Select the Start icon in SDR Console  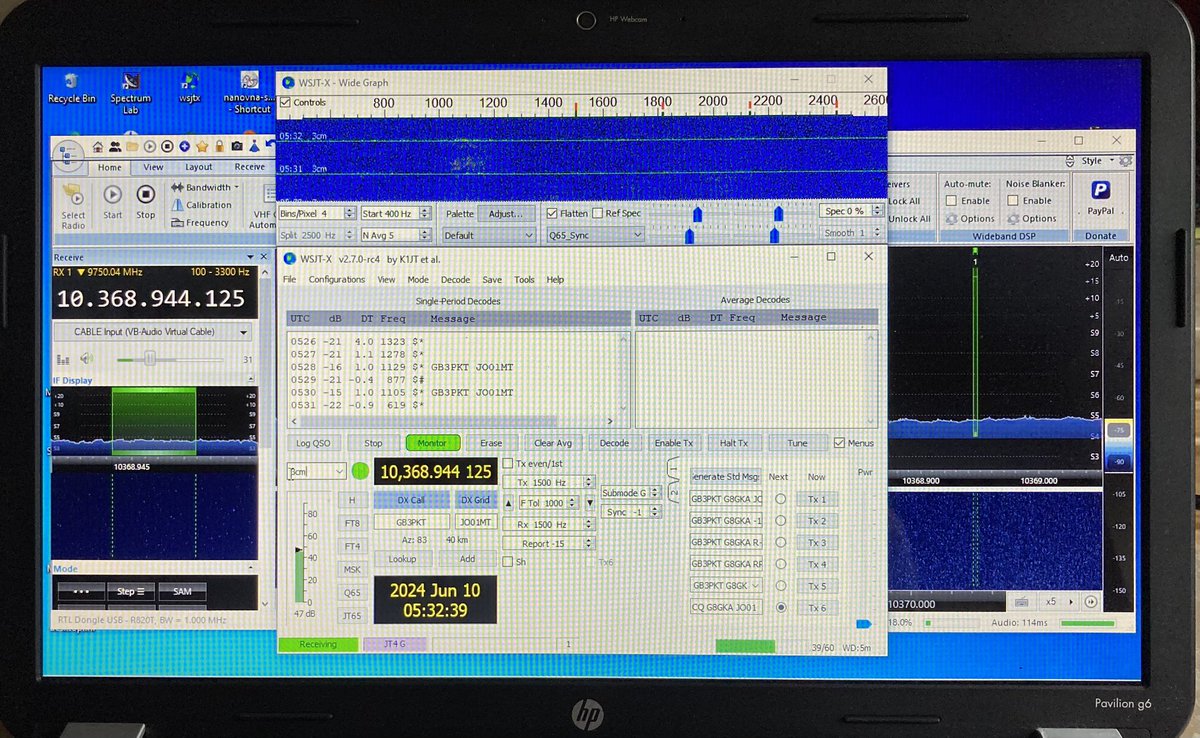coord(113,196)
